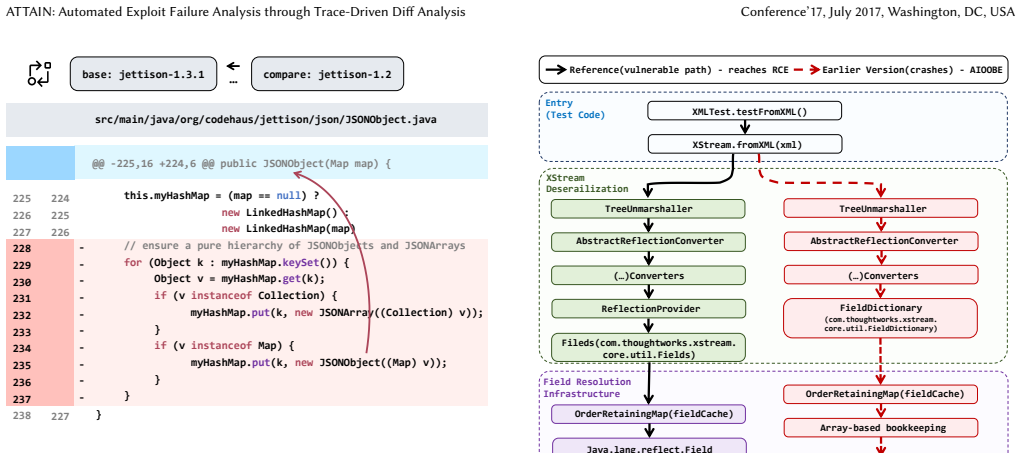This screenshot has height=453, width=1021.
Task: Open the compare: jettison-1.2 selector
Action: pyautogui.click(x=327, y=74)
